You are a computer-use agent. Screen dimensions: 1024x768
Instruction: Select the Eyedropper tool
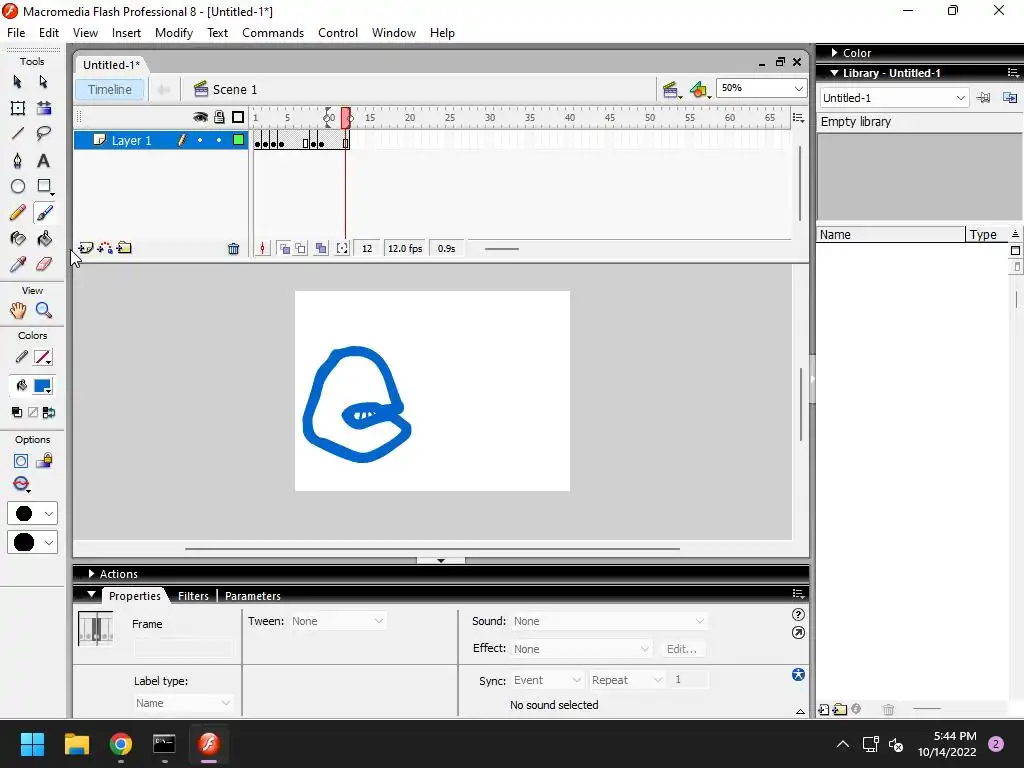click(x=18, y=264)
